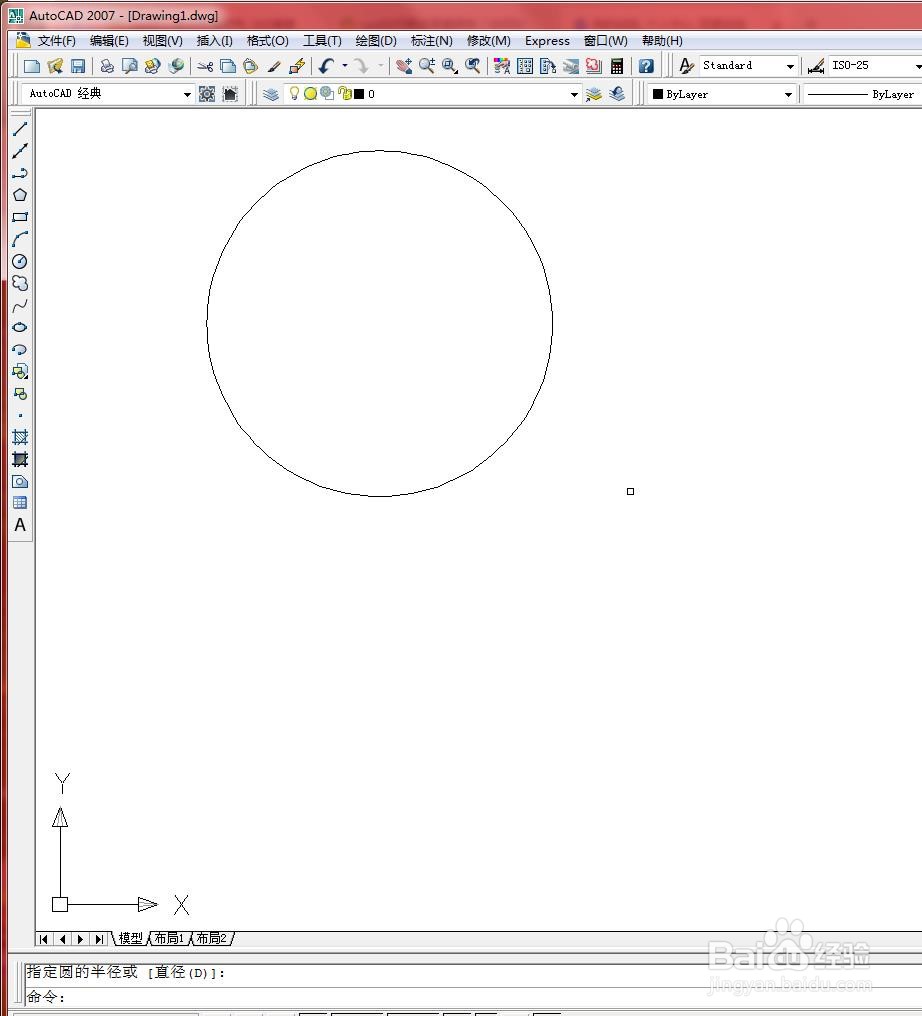The height and width of the screenshot is (1016, 922).
Task: Select the Polyline tool
Action: pyautogui.click(x=20, y=172)
